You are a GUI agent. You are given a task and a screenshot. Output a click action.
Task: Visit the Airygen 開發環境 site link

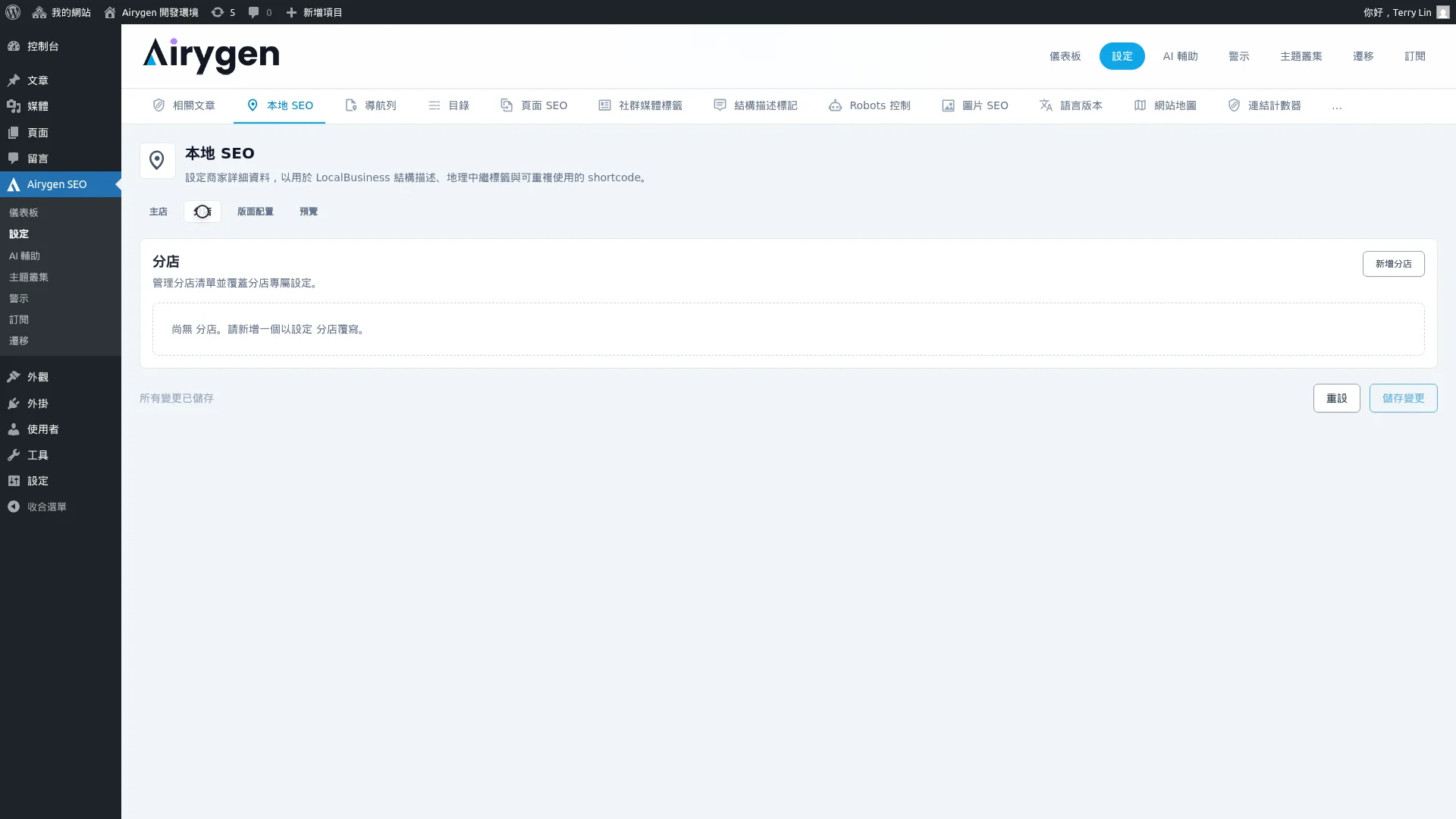151,12
